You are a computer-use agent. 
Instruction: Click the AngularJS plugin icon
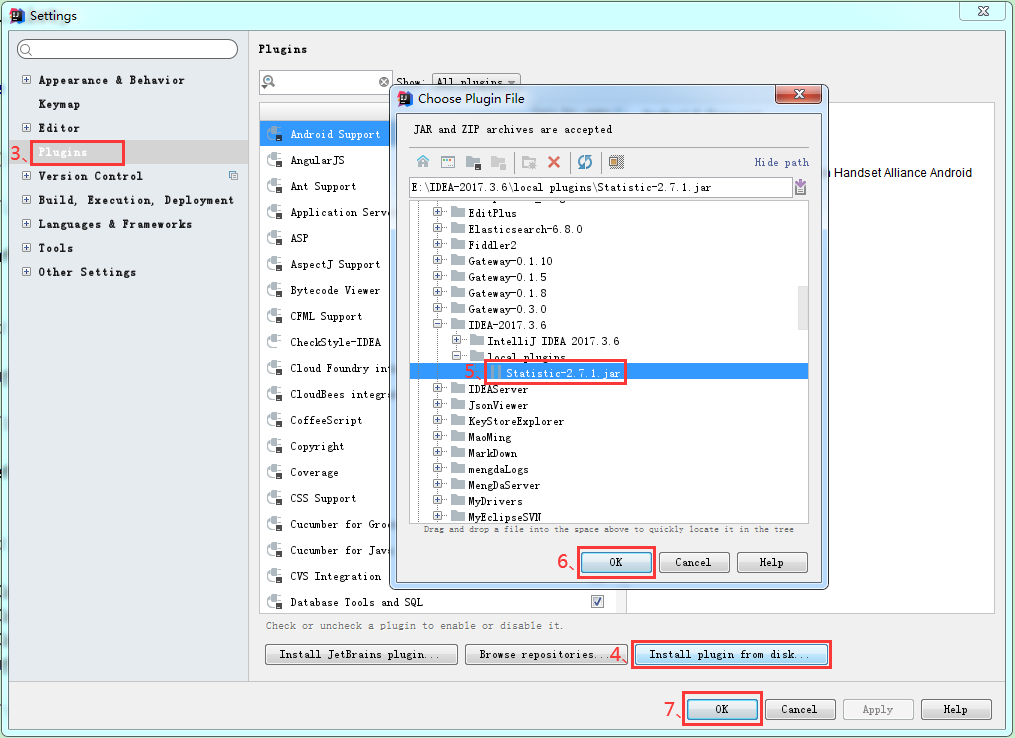click(274, 160)
